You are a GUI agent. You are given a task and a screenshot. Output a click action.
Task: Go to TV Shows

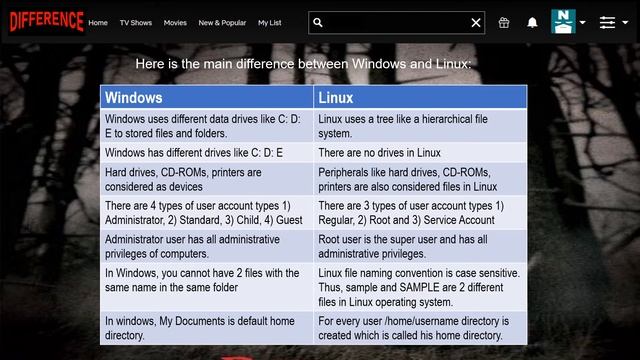pyautogui.click(x=136, y=23)
